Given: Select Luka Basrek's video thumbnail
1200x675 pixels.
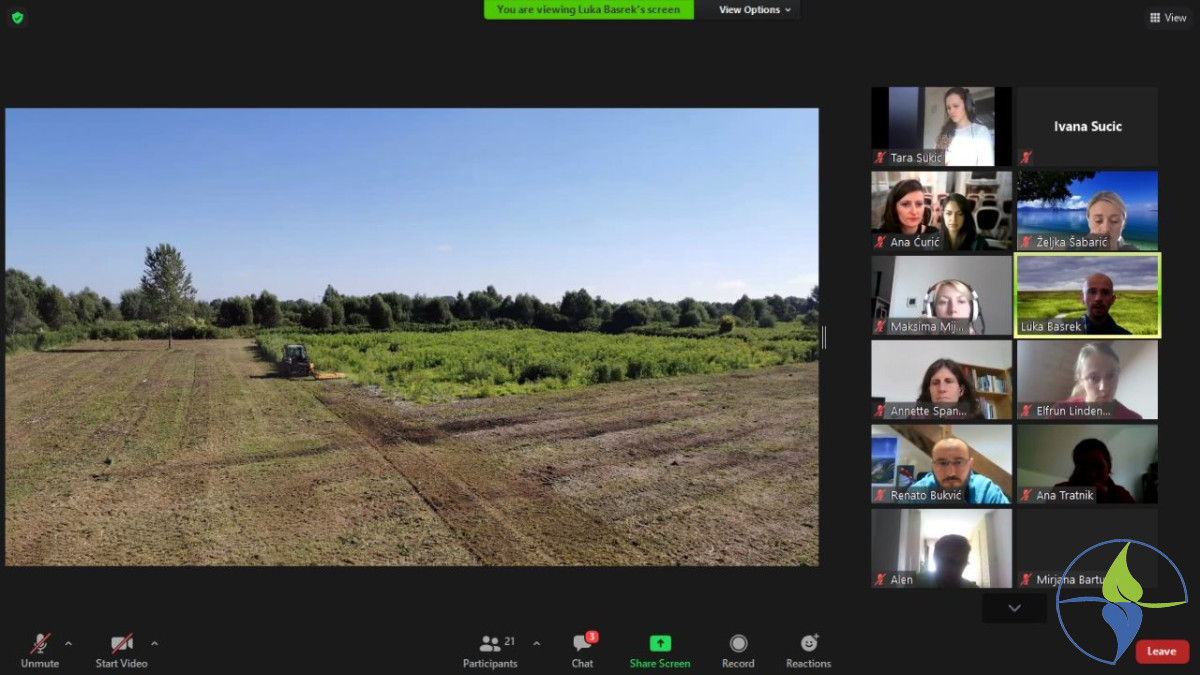Looking at the screenshot, I should tap(1087, 295).
